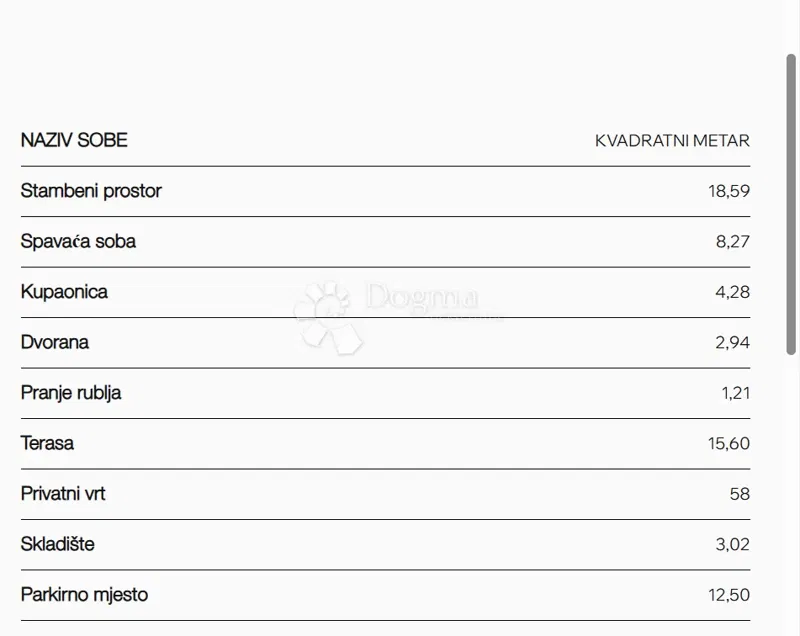Click the Privatni vrt row label
The image size is (800, 636).
coord(63,494)
